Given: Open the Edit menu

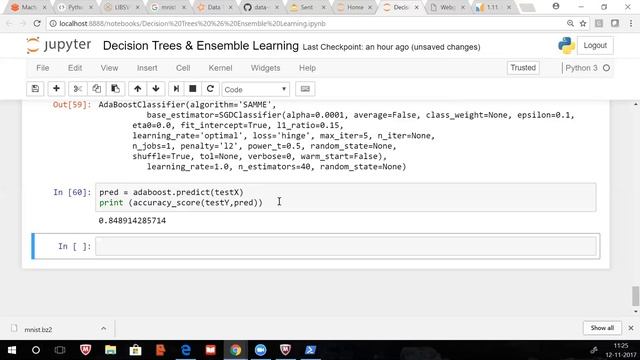Looking at the screenshot, I should [x=75, y=68].
